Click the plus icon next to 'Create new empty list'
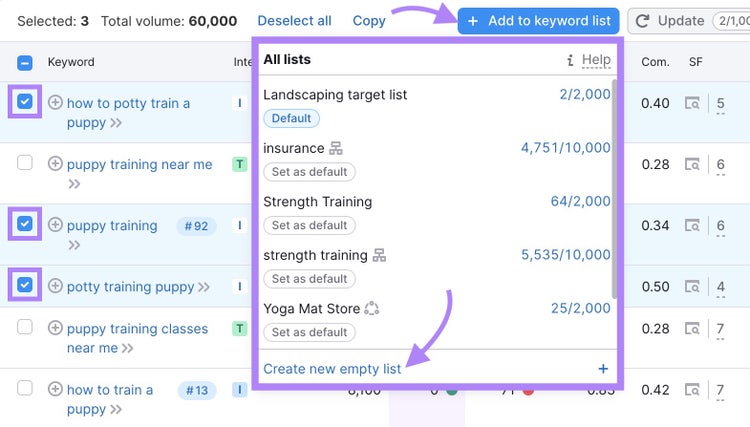The image size is (750, 427). (603, 369)
